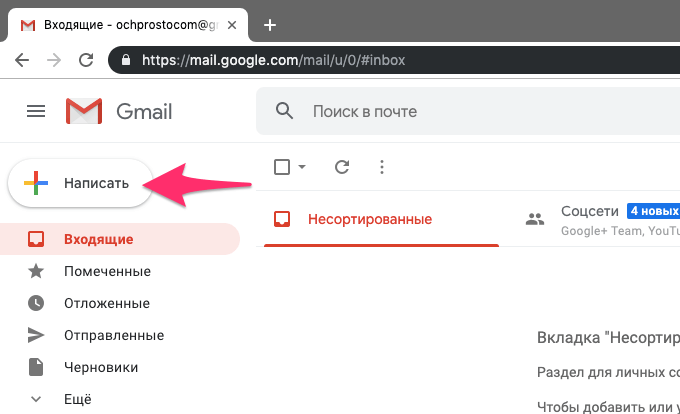Image resolution: width=680 pixels, height=414 pixels.
Task: Open the select-all dropdown arrow
Action: (302, 166)
